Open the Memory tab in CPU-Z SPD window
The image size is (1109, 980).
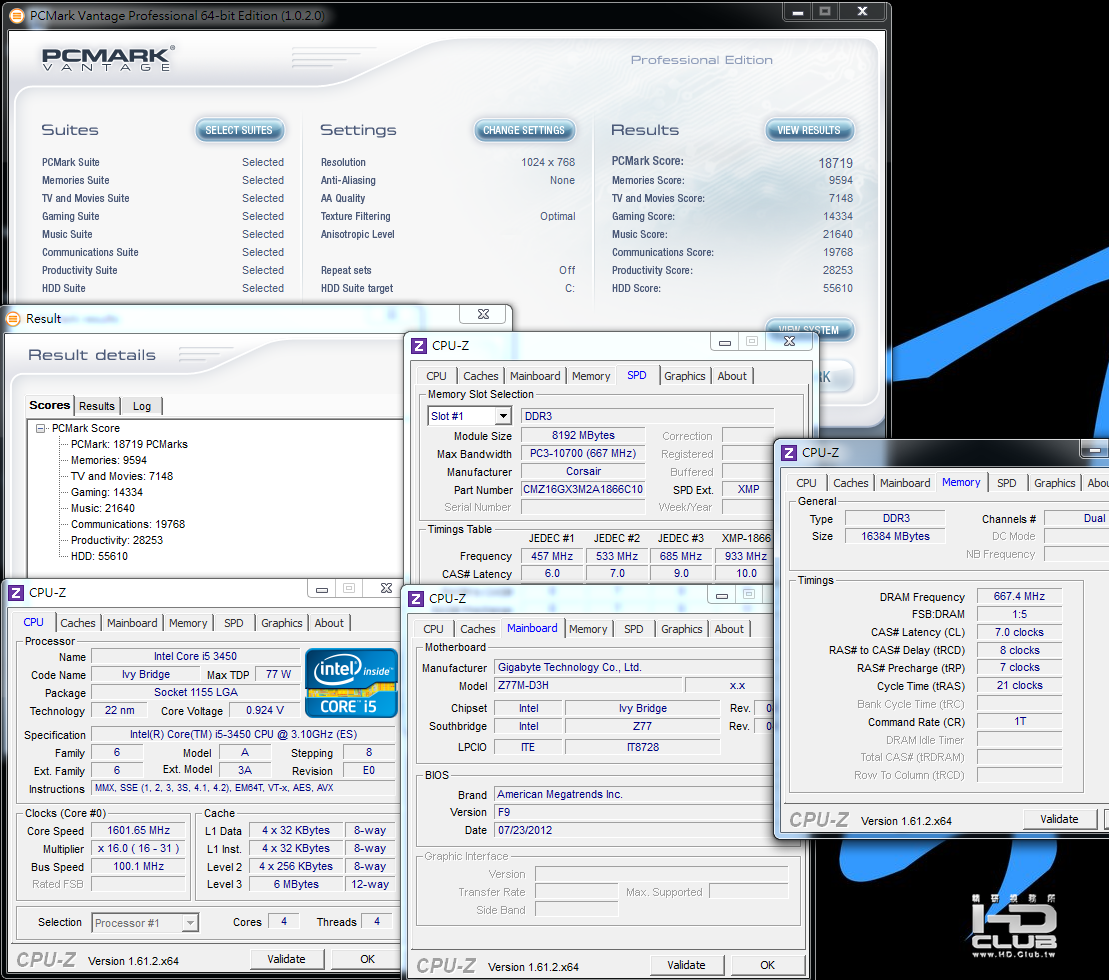tap(591, 376)
